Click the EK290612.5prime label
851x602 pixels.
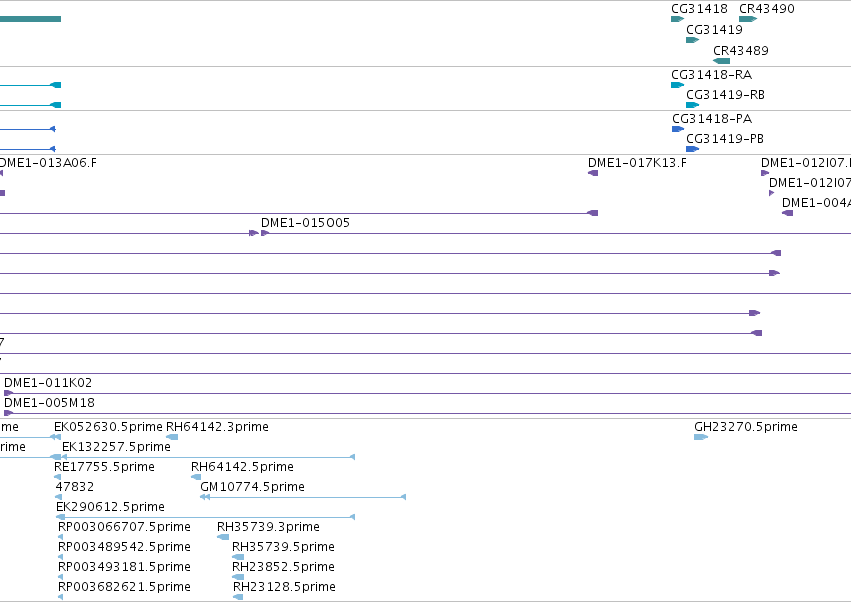point(110,507)
